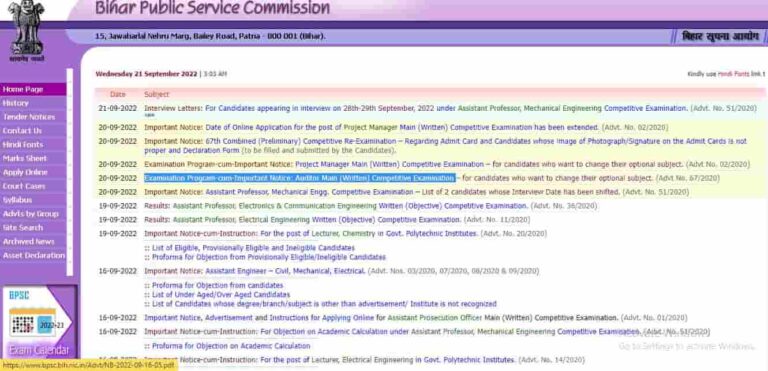
Task: Click the Hindi commission name heading
Action: point(720,37)
